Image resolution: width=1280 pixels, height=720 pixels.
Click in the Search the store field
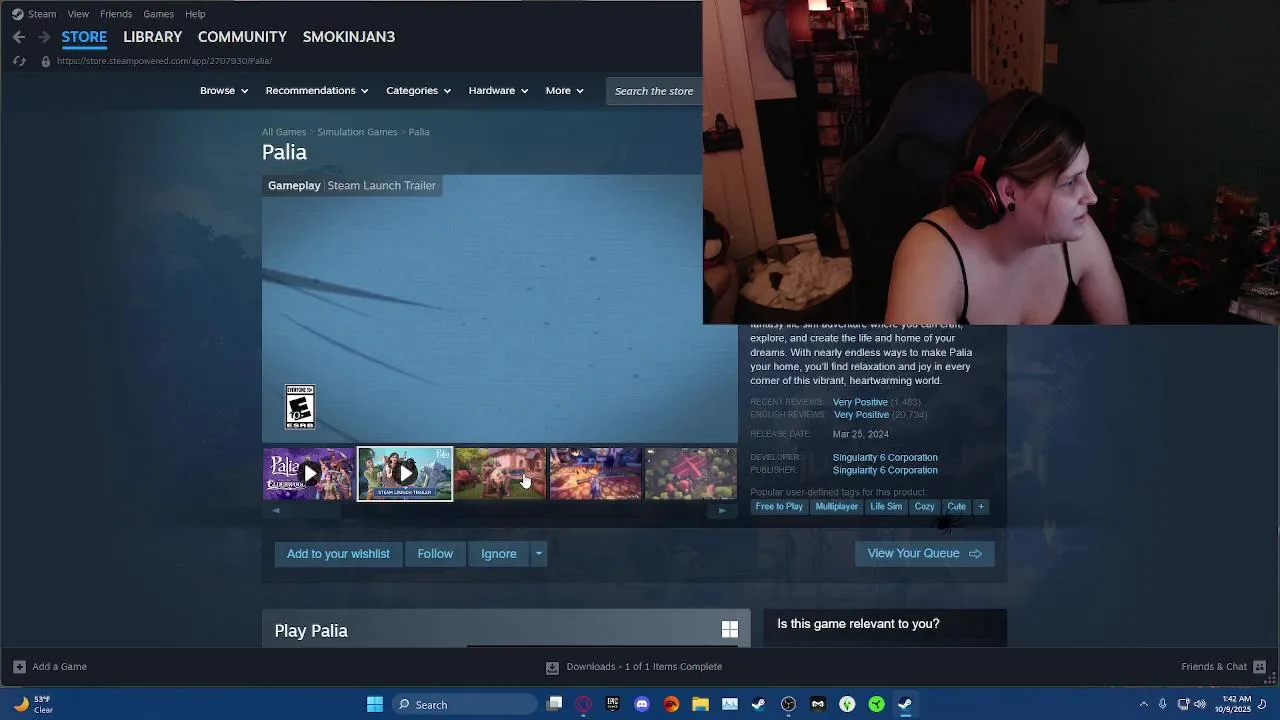tap(654, 91)
